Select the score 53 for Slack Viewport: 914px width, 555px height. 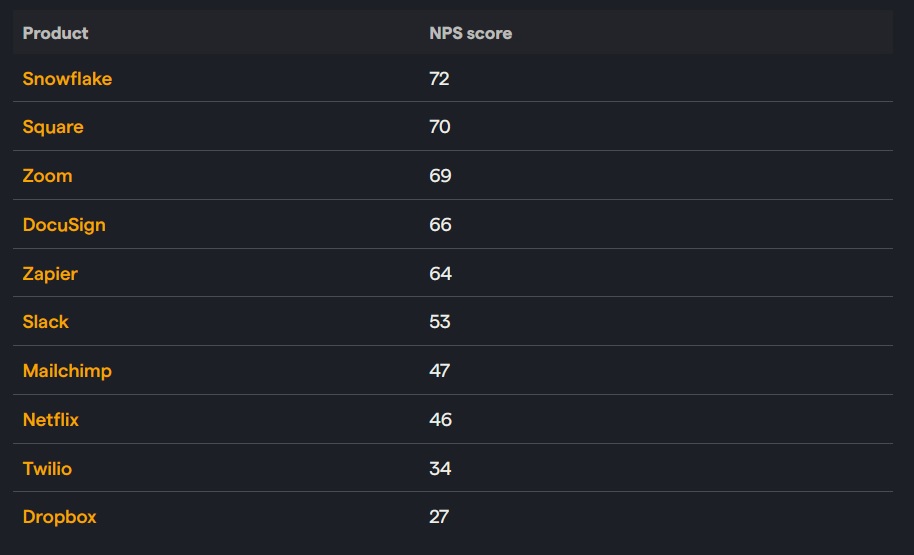440,322
